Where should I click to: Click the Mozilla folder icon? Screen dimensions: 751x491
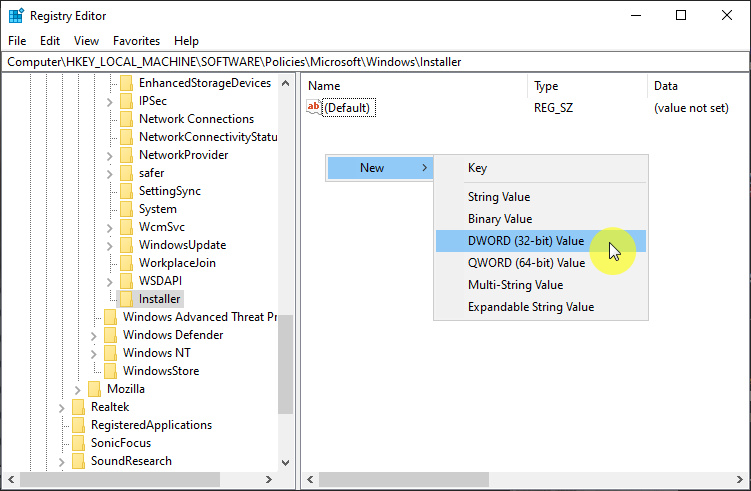pos(94,389)
